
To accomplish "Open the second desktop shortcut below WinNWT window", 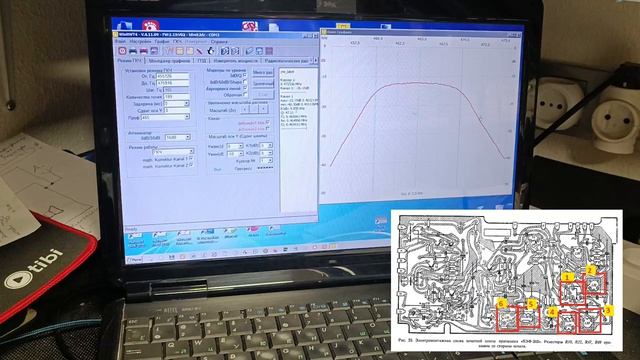I will tap(160, 238).
